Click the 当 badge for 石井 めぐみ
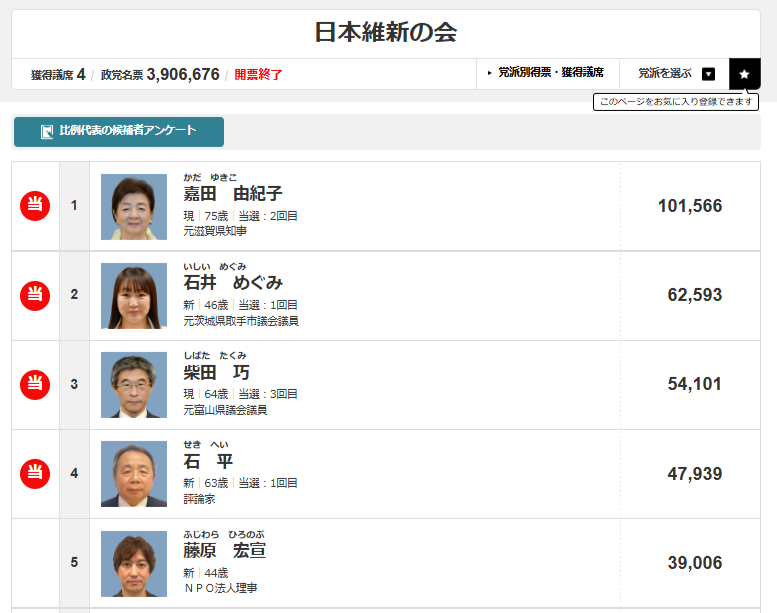This screenshot has width=777, height=613. click(35, 295)
